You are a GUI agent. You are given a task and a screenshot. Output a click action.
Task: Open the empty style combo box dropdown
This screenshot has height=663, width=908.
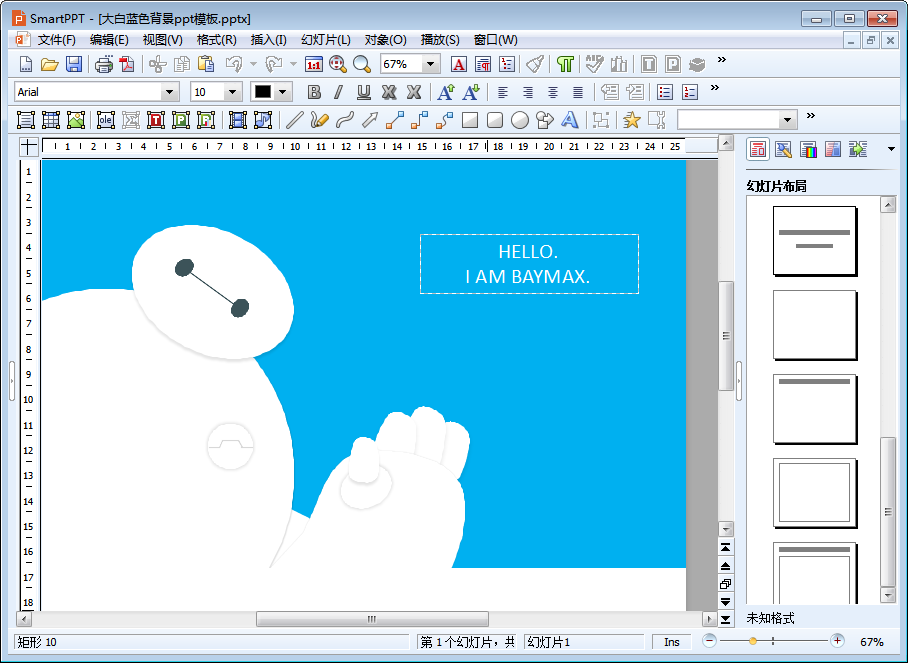click(x=787, y=120)
